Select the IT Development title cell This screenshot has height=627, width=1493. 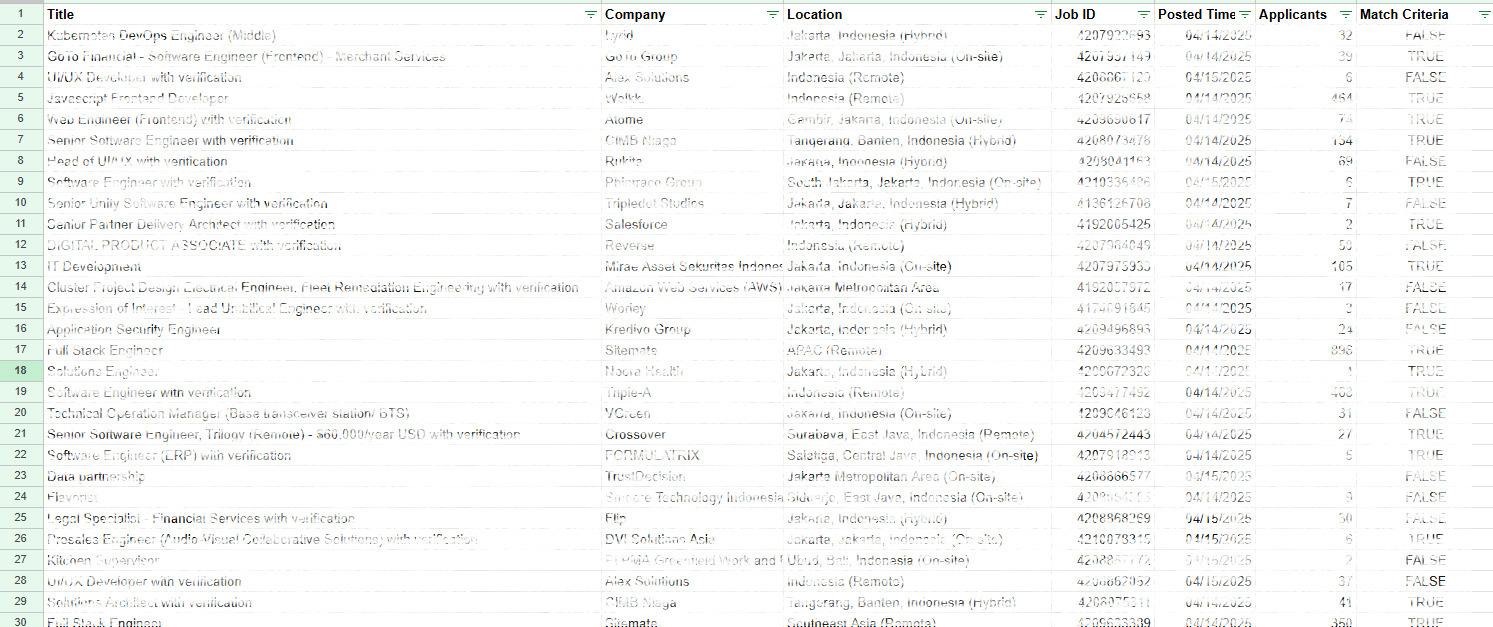pos(322,266)
